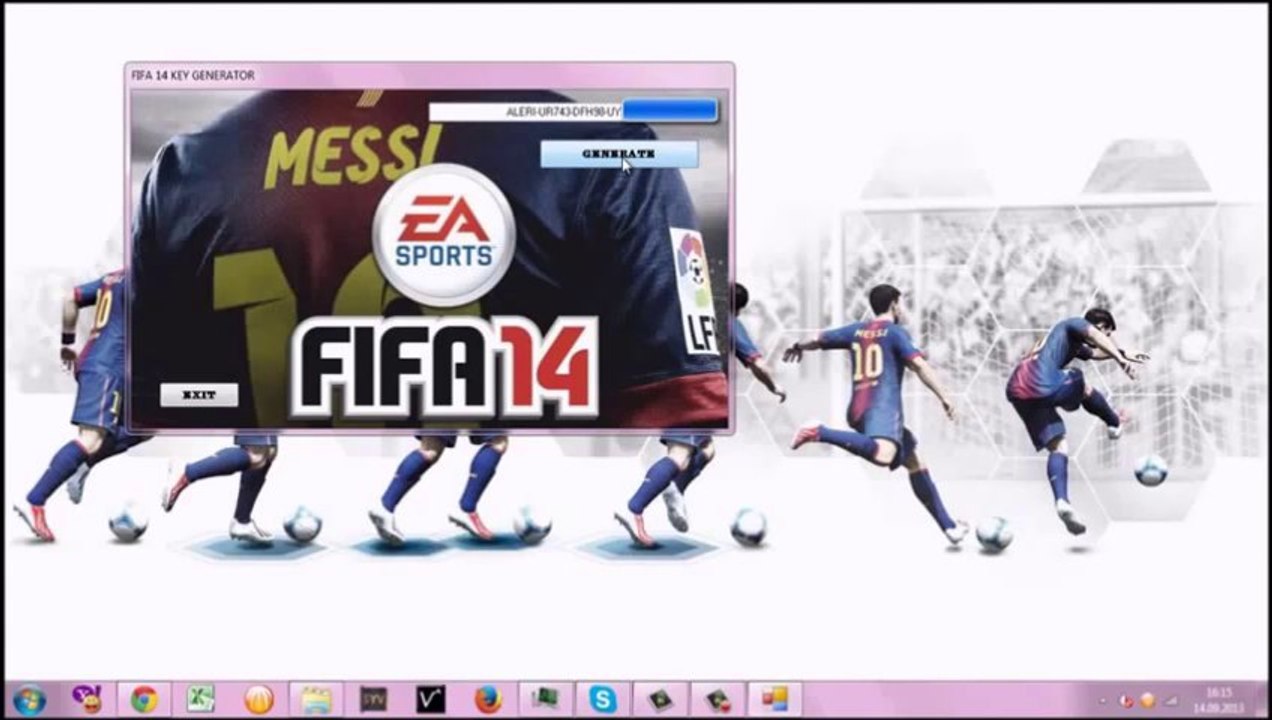Open the first green diamond taskbar icon
Screen dimensions: 1272x720
click(660, 699)
